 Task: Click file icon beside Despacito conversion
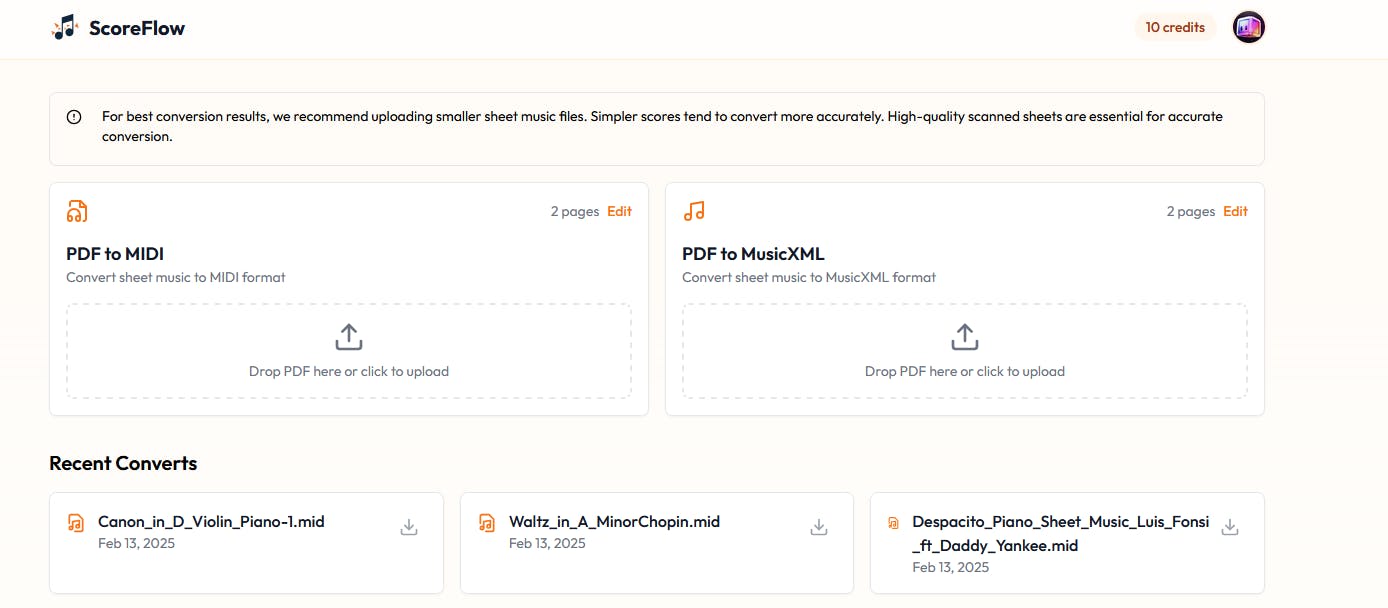click(893, 523)
